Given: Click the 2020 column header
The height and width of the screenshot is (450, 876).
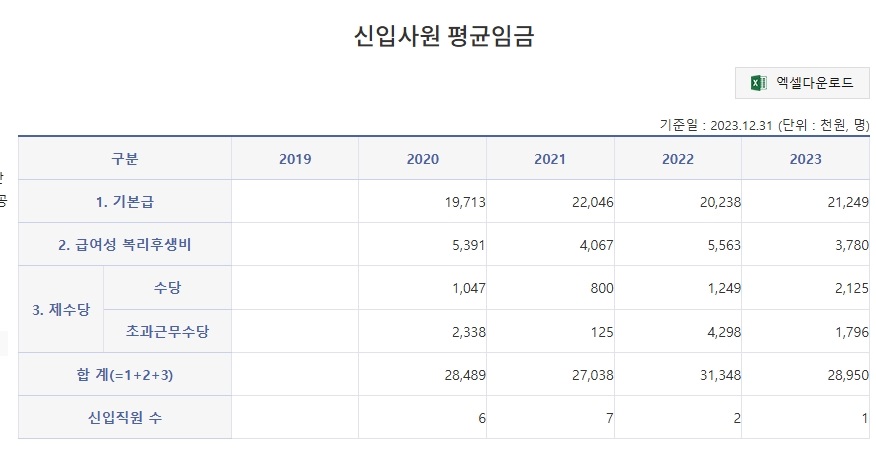Looking at the screenshot, I should tap(422, 159).
